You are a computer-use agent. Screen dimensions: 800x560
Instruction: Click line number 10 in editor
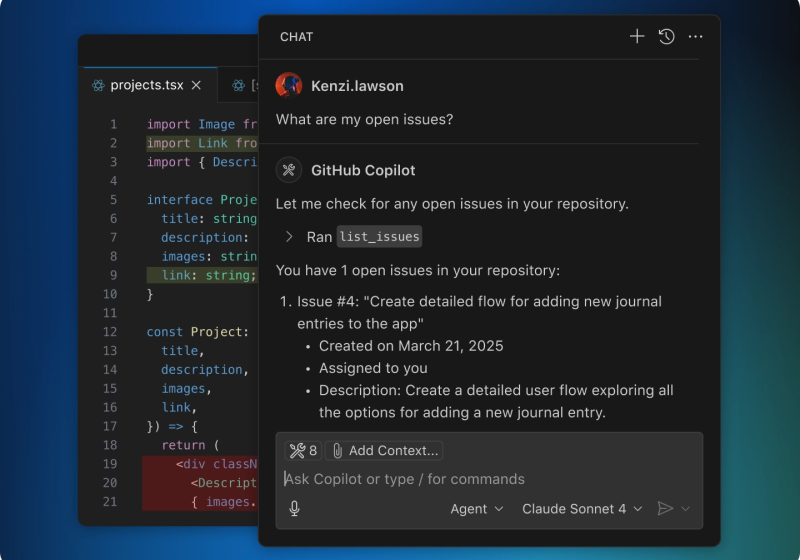(110, 294)
